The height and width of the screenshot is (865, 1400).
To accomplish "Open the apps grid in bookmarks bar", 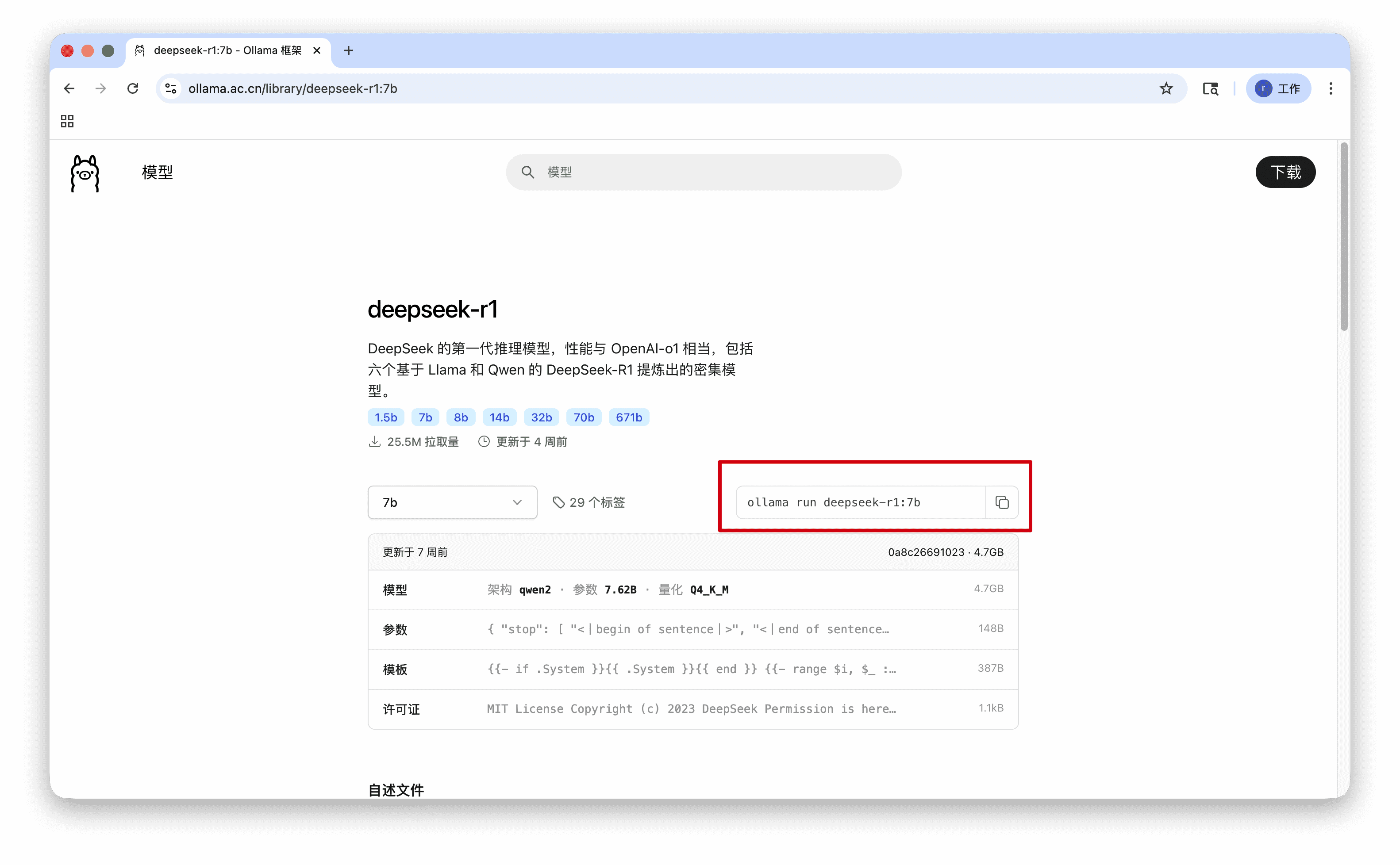I will [67, 121].
